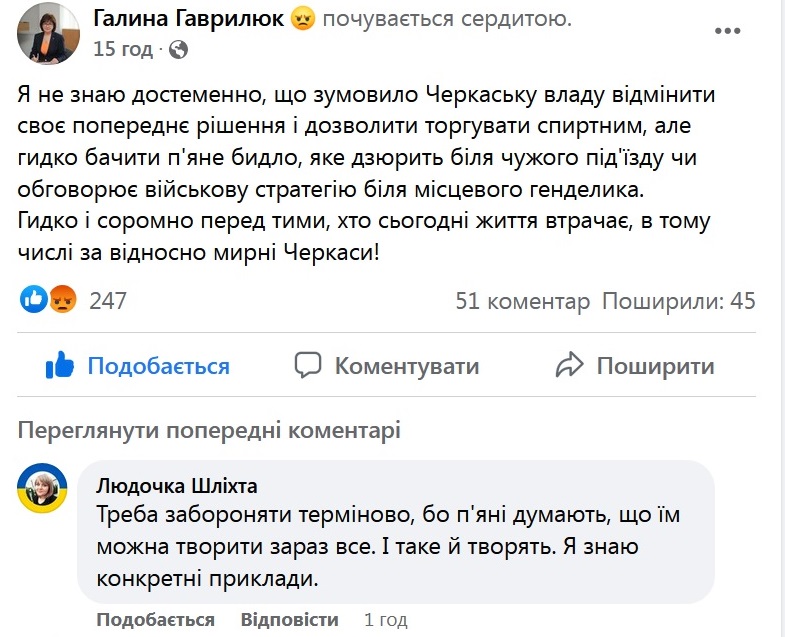
Task: Click the angry emoji next to author name
Action: (302, 18)
